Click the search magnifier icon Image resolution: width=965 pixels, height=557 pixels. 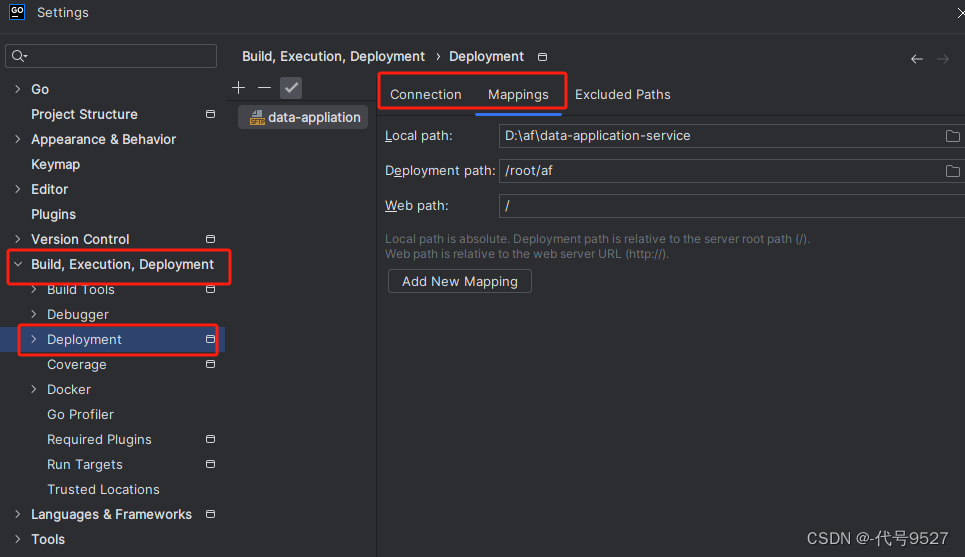pyautogui.click(x=18, y=56)
